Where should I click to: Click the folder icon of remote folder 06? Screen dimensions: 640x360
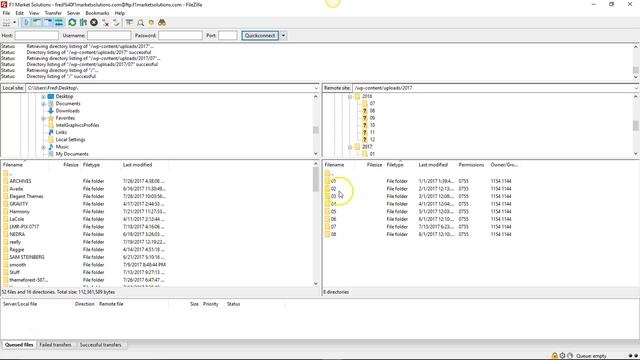[327, 219]
